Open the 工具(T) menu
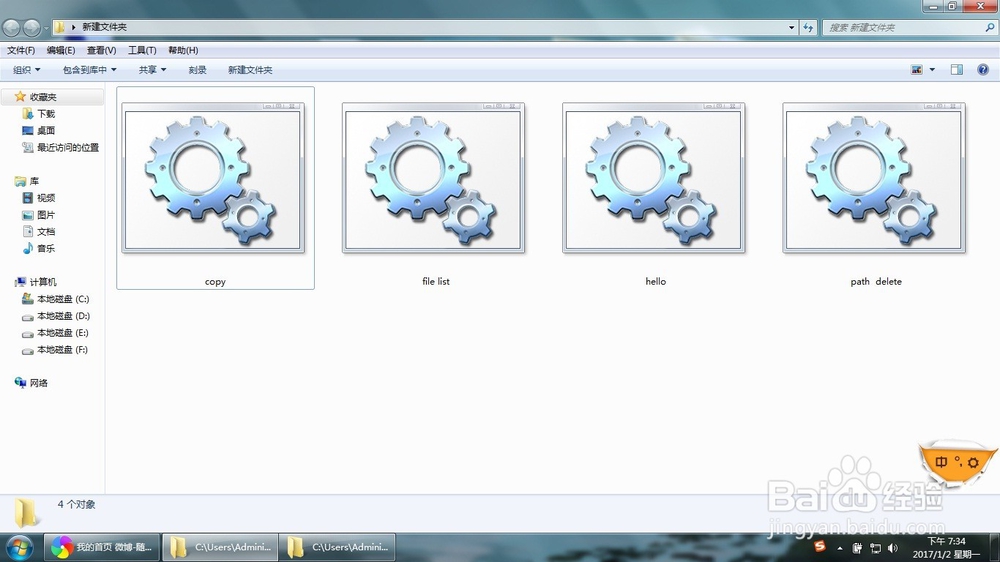This screenshot has height=562, width=1000. 142,50
